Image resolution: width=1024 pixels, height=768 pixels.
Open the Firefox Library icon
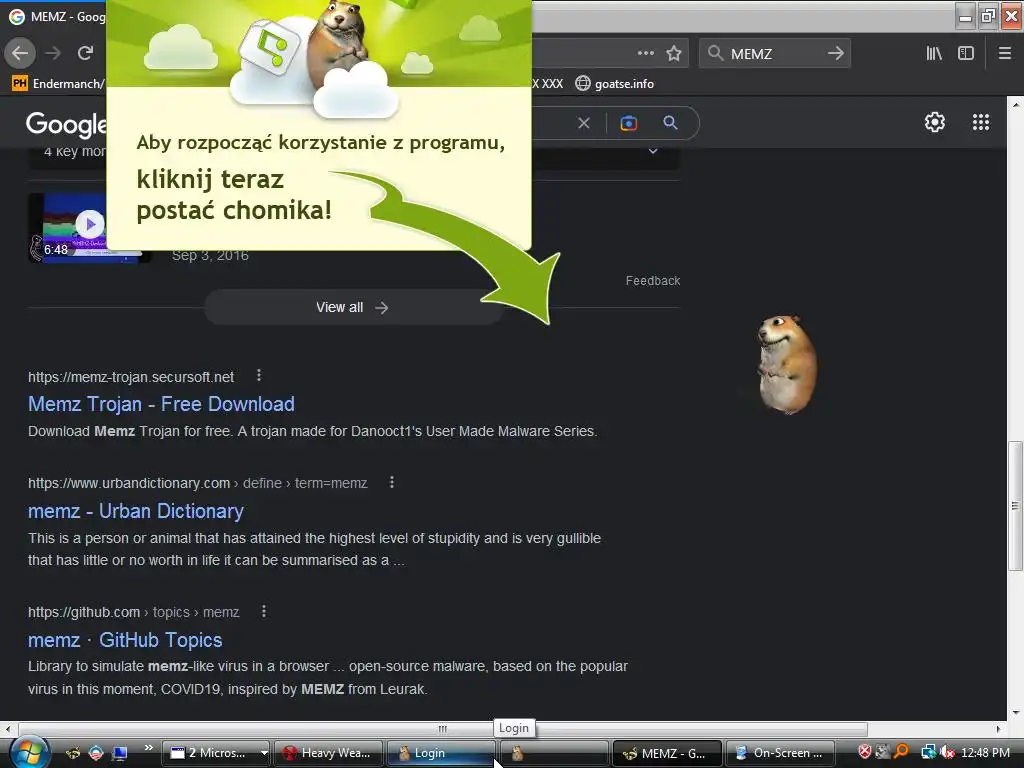click(x=934, y=54)
